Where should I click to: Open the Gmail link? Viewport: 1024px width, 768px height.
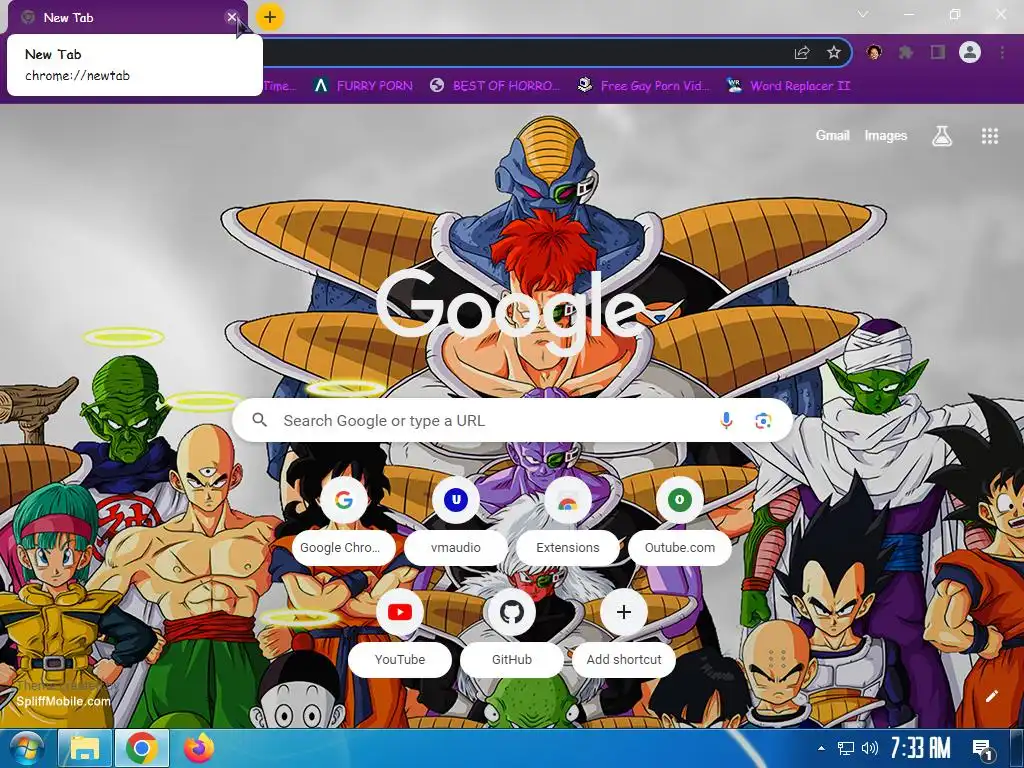(833, 135)
